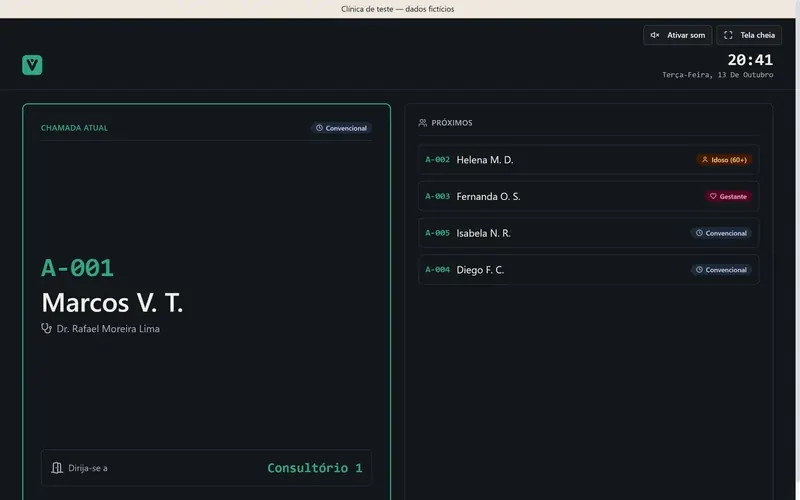This screenshot has height=500, width=800.
Task: Select queue row A-002 Helena M. D.
Action: click(x=588, y=160)
